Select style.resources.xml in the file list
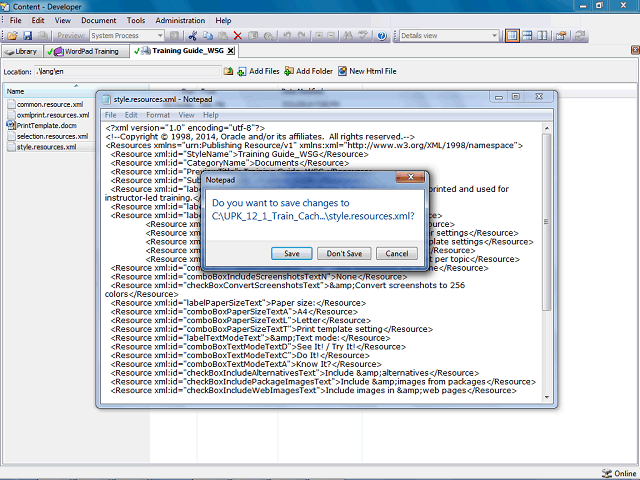The image size is (640, 480). click(46, 147)
